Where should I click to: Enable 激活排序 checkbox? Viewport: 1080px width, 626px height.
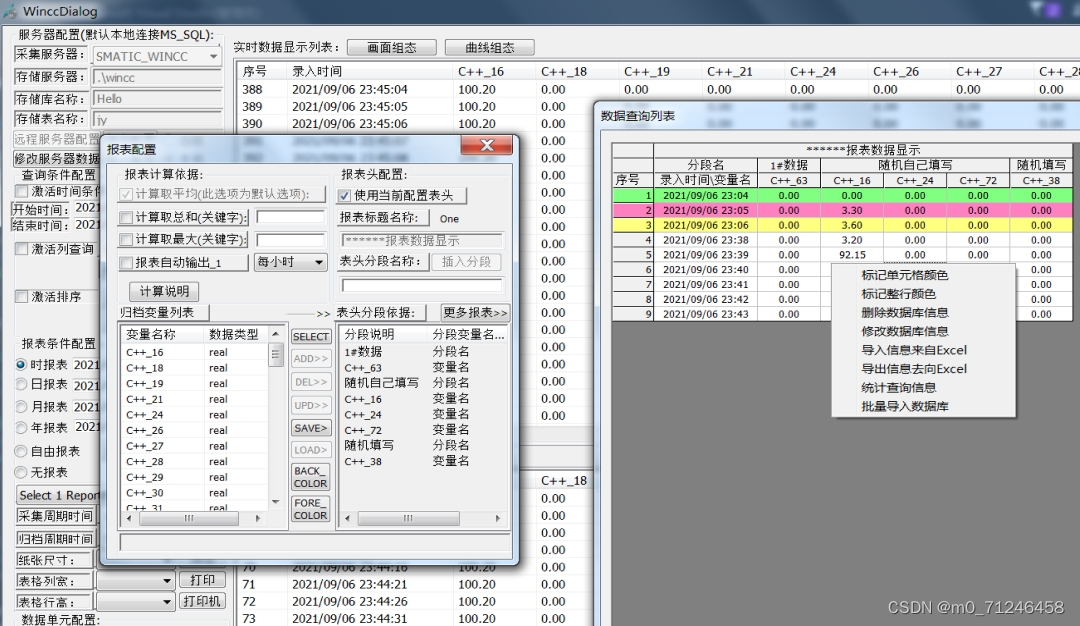point(21,297)
